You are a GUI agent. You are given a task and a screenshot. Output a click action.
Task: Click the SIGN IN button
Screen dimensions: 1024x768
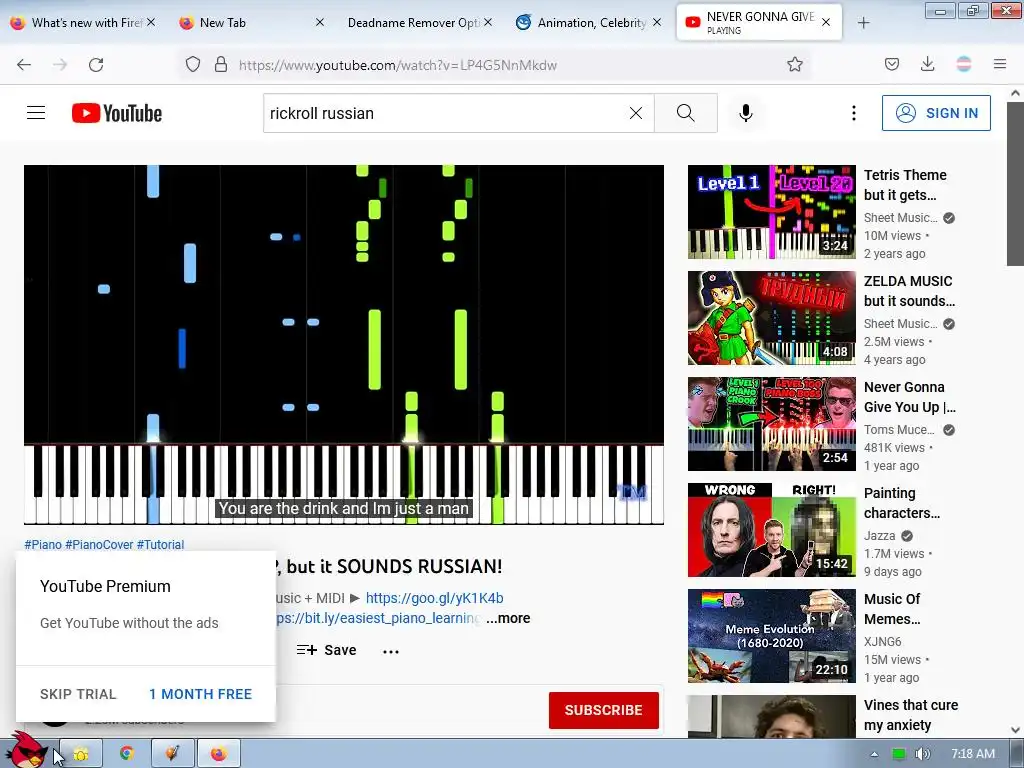[x=936, y=113]
